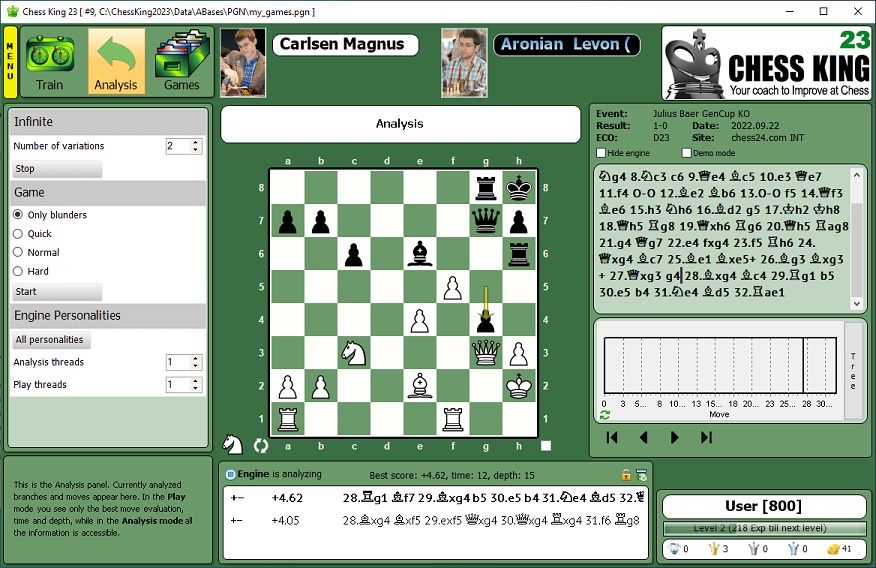Viewport: 876px width, 568px height.
Task: Flip the board with the rotate icon
Action: [x=261, y=446]
